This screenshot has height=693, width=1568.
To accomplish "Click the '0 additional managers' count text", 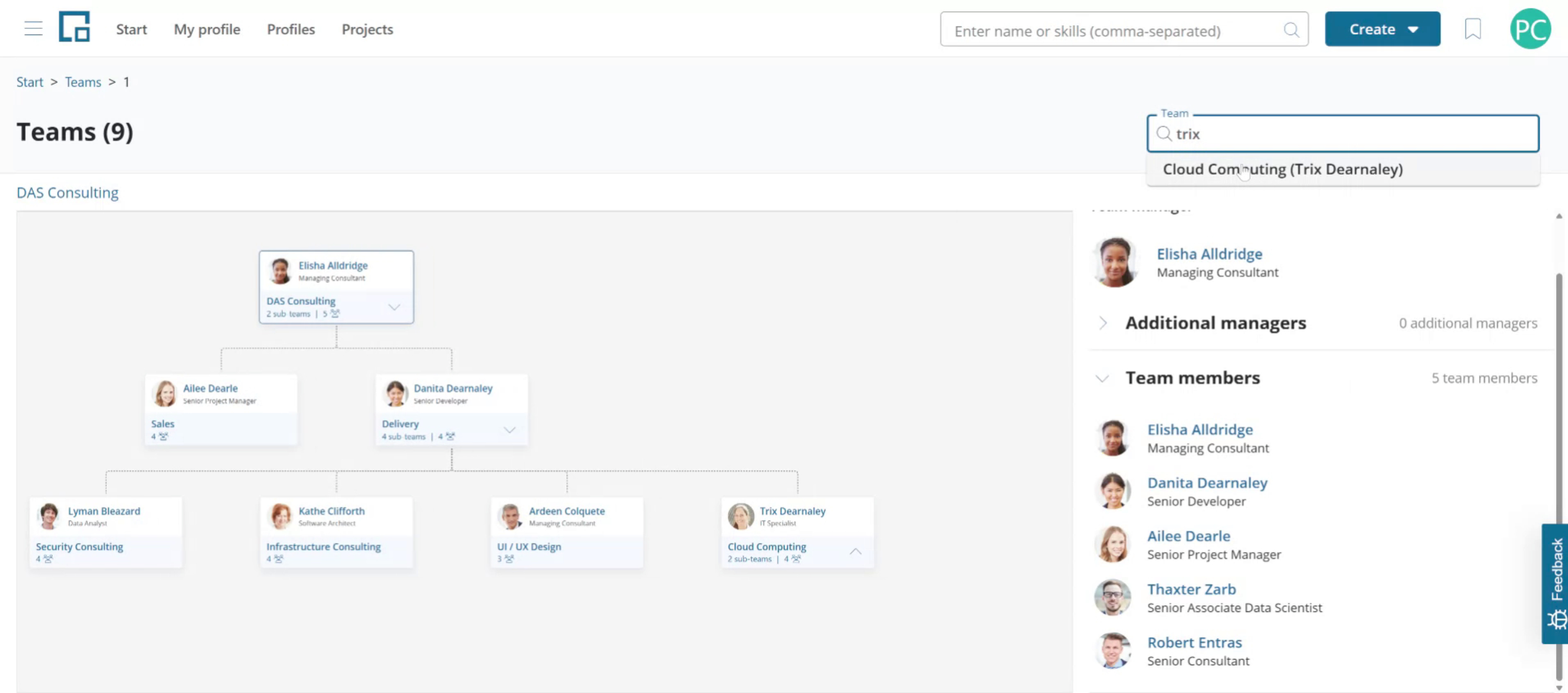I will [1468, 323].
